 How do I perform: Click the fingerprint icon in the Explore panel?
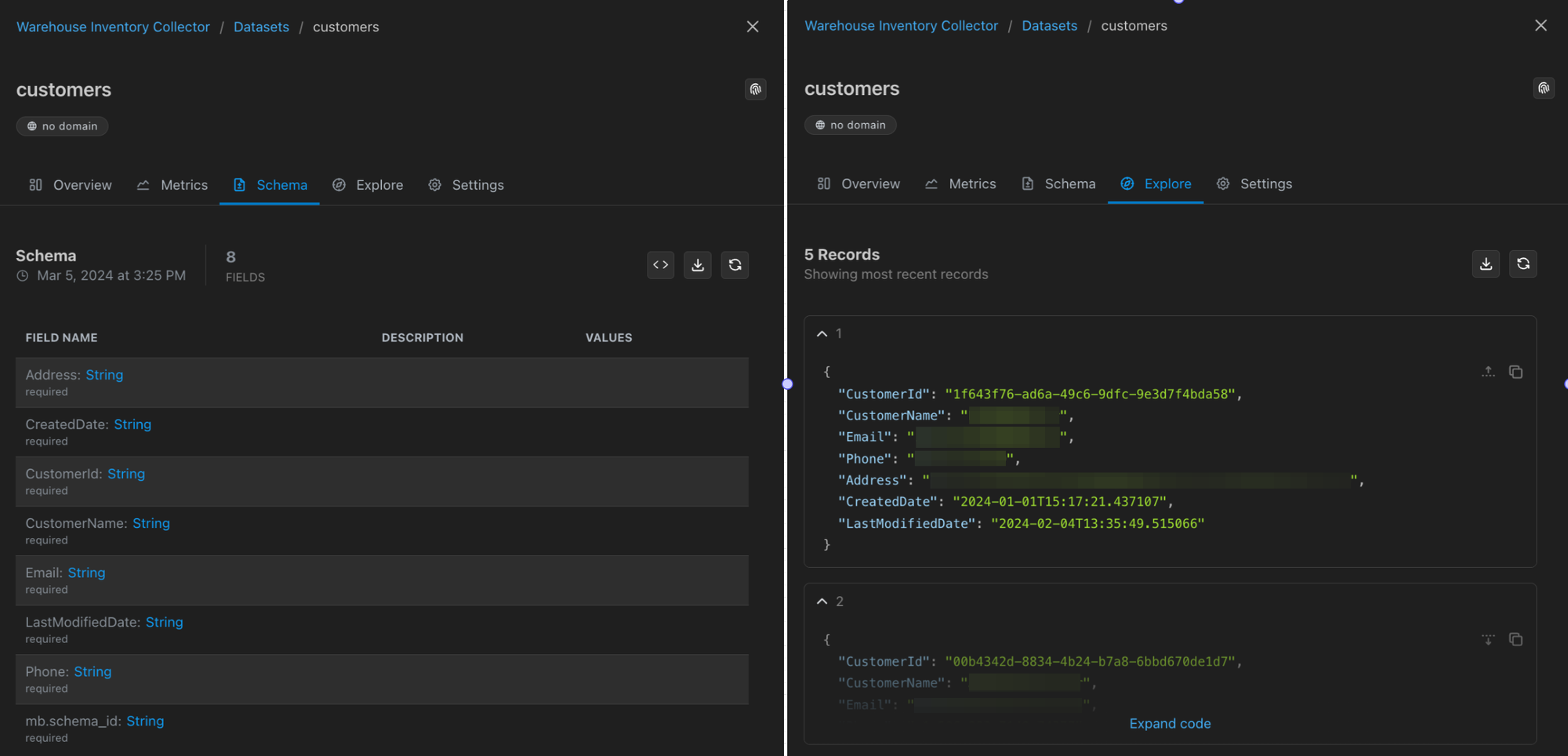click(1543, 88)
